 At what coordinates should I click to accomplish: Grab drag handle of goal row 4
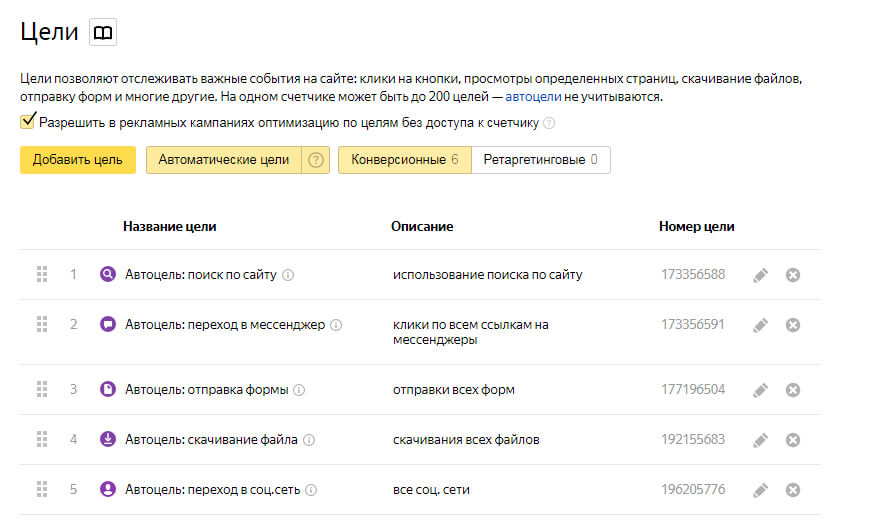tap(42, 439)
